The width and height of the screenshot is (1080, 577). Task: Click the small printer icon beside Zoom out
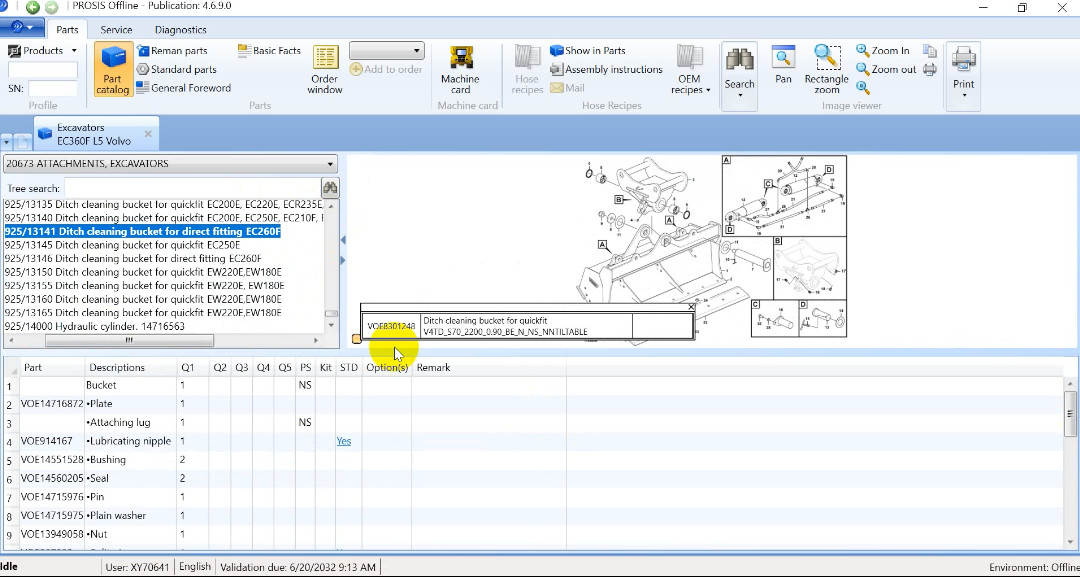930,69
